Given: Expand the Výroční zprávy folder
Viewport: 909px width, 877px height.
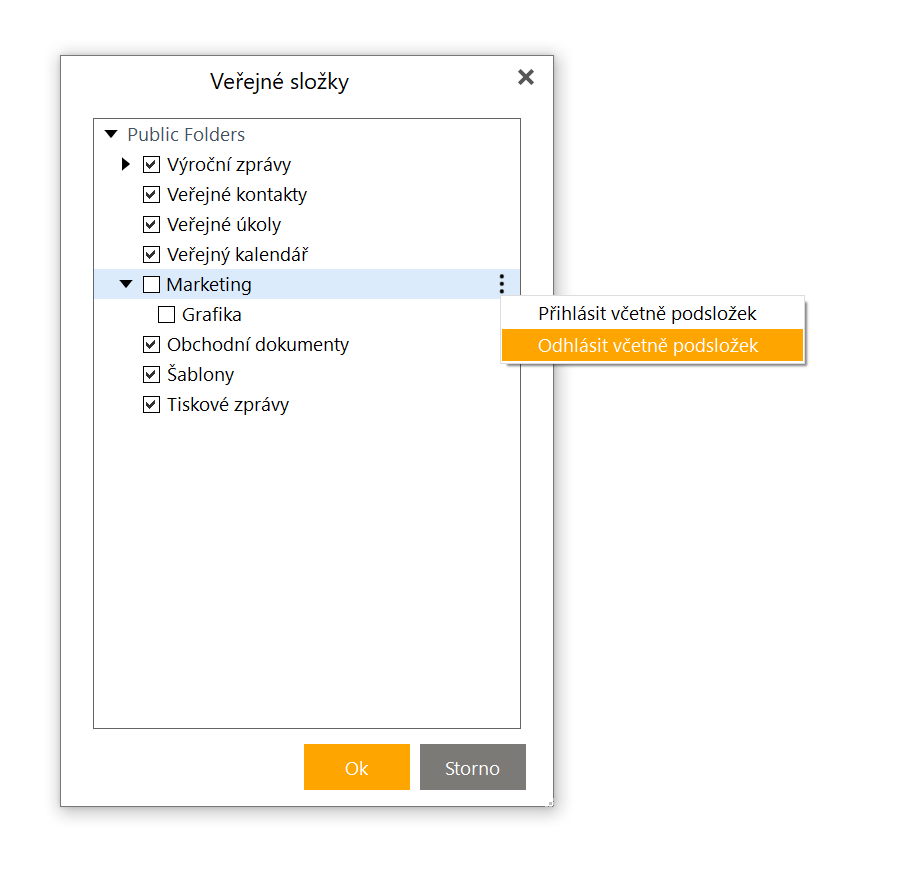Looking at the screenshot, I should pos(126,164).
